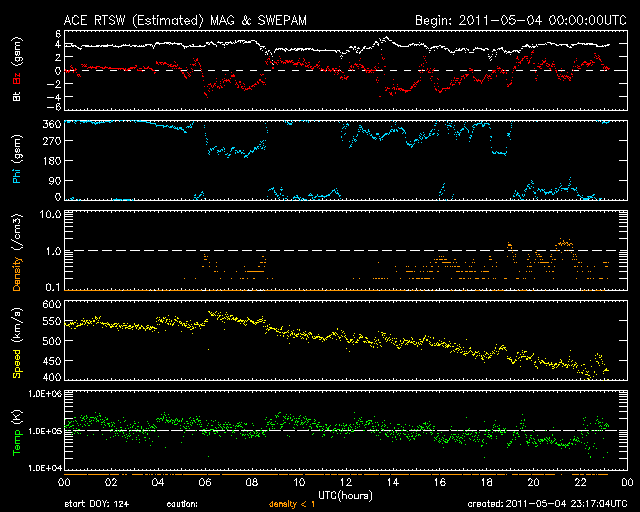Click the '22' hour label on time axis
This screenshot has width=640, height=512.
[x=580, y=483]
